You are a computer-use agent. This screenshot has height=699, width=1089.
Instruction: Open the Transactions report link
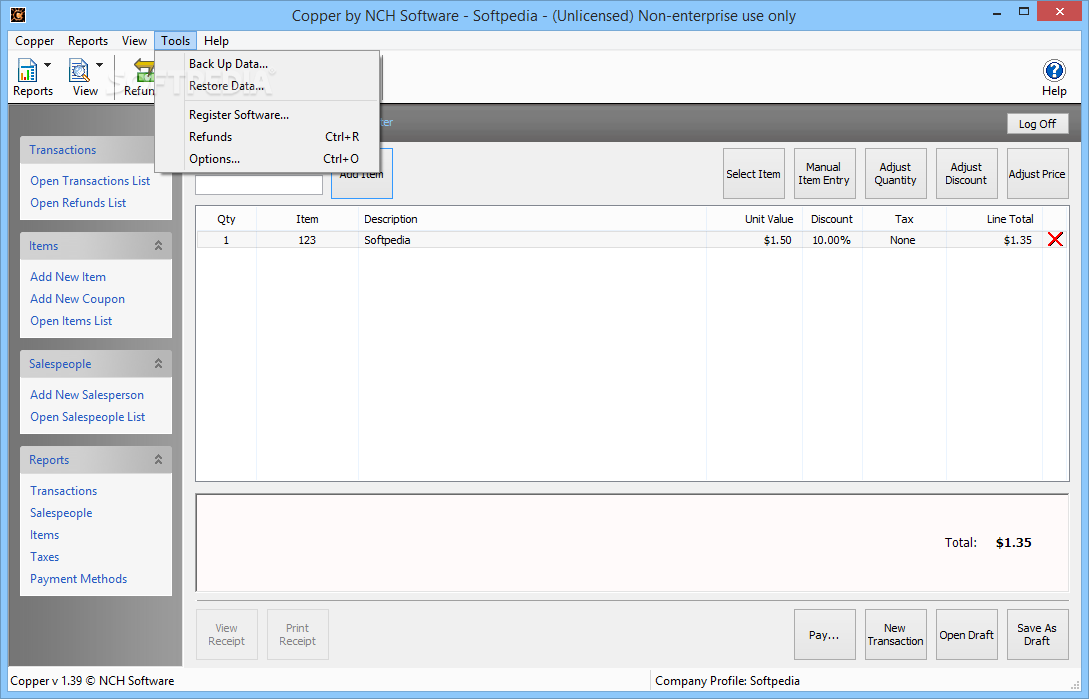[63, 491]
